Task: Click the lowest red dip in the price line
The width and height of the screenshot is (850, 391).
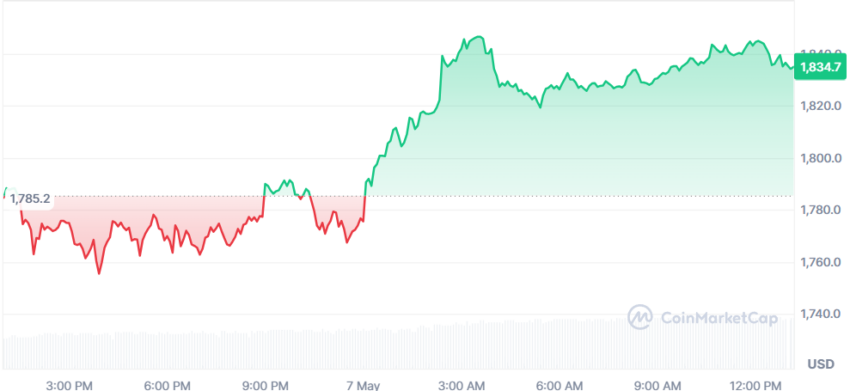Action: (x=99, y=273)
